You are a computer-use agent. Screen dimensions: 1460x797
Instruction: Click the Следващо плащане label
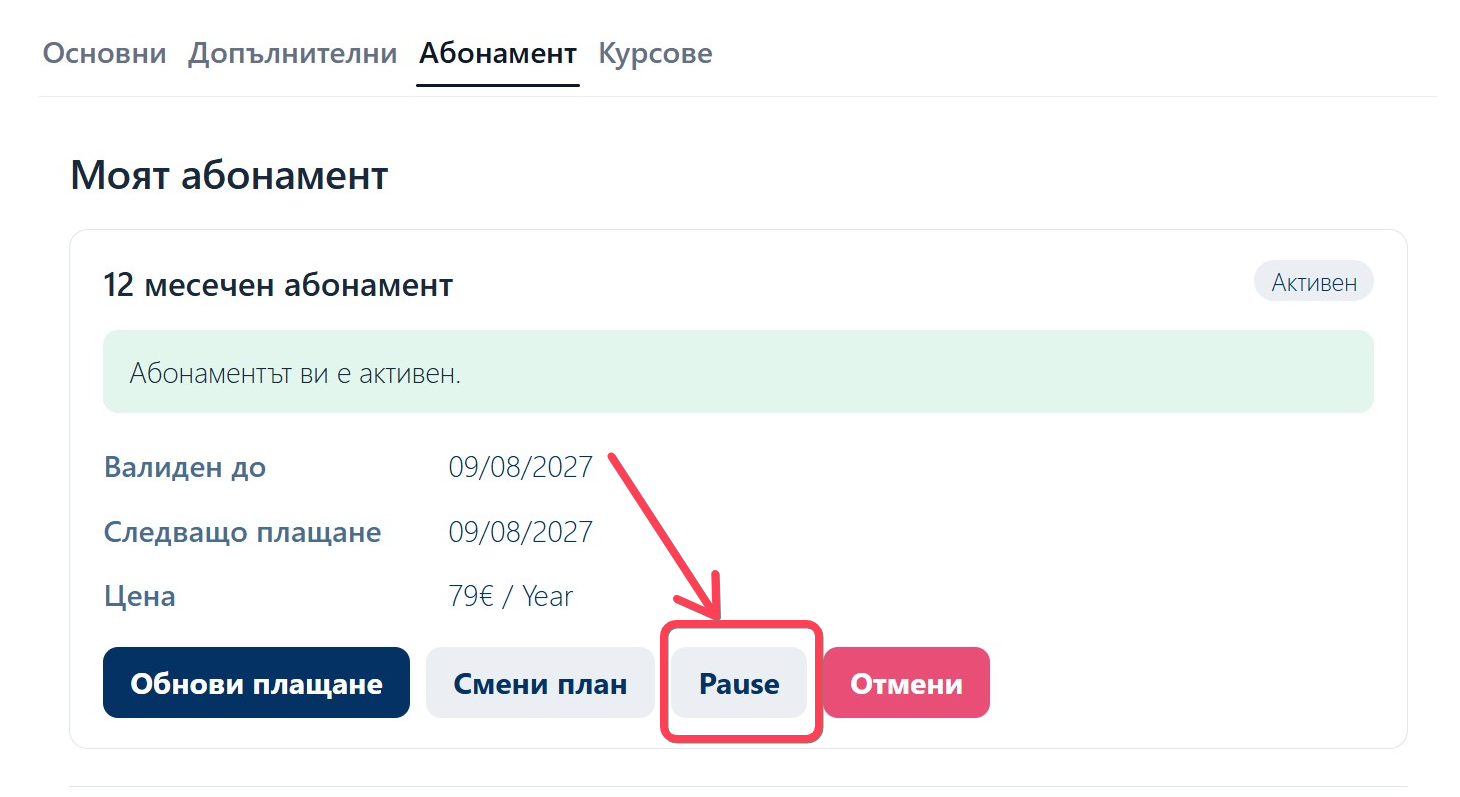(x=242, y=532)
